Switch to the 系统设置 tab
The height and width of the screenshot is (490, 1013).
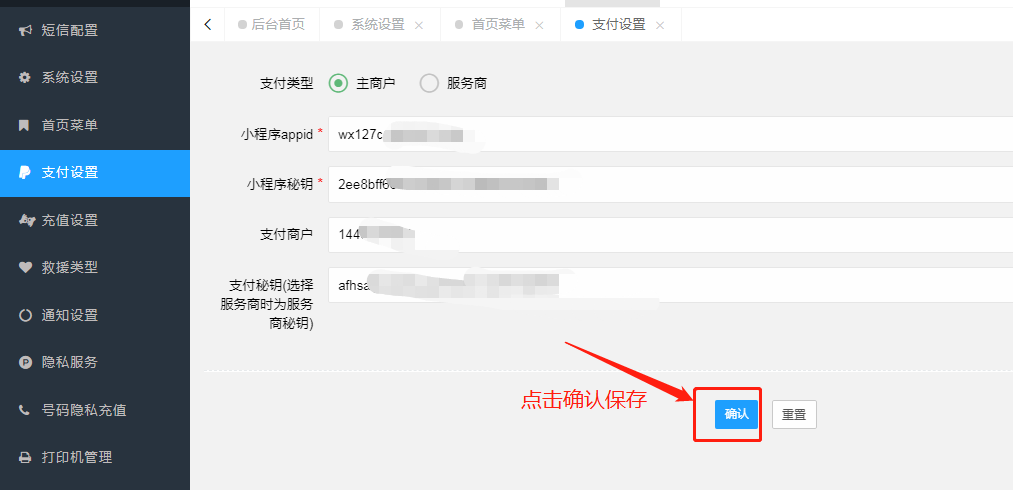(x=370, y=25)
